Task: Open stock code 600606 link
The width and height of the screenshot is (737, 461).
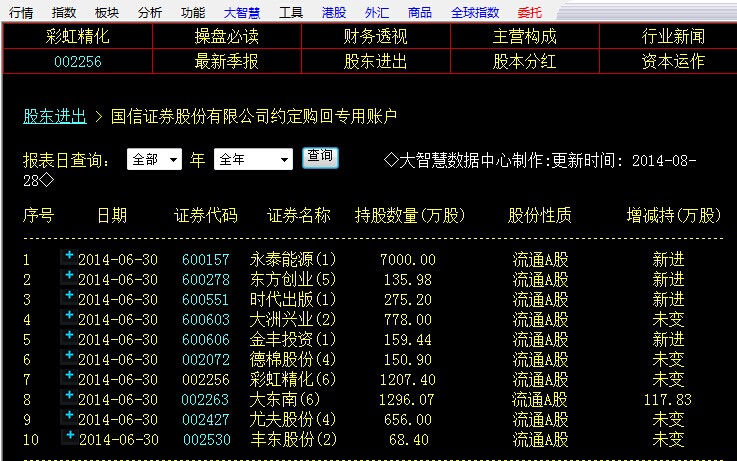Action: (205, 339)
